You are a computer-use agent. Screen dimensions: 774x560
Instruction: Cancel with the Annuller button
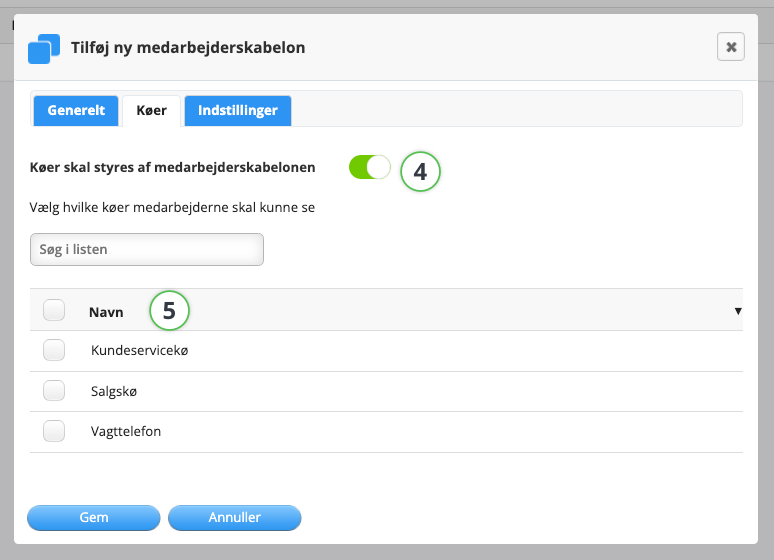click(x=234, y=518)
